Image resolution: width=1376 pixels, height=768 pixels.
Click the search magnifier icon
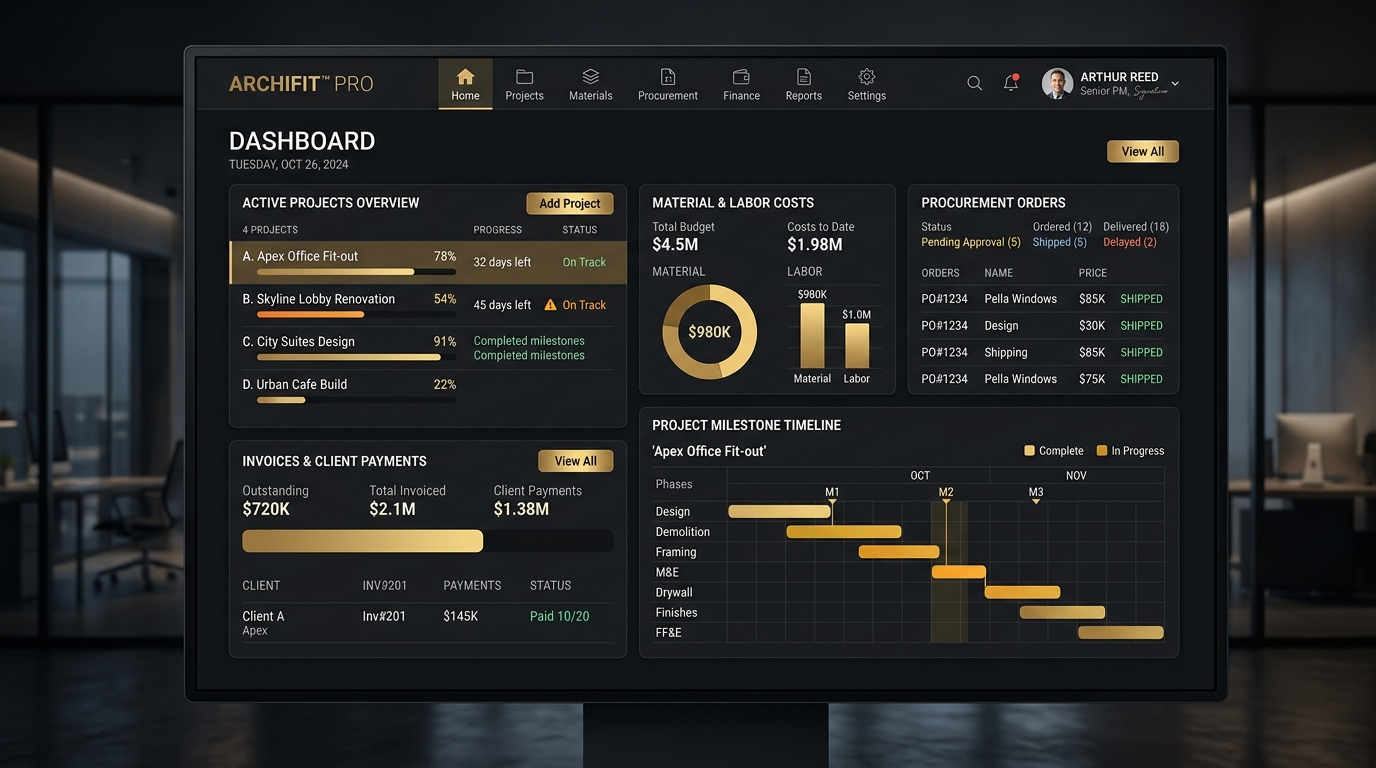click(x=974, y=84)
